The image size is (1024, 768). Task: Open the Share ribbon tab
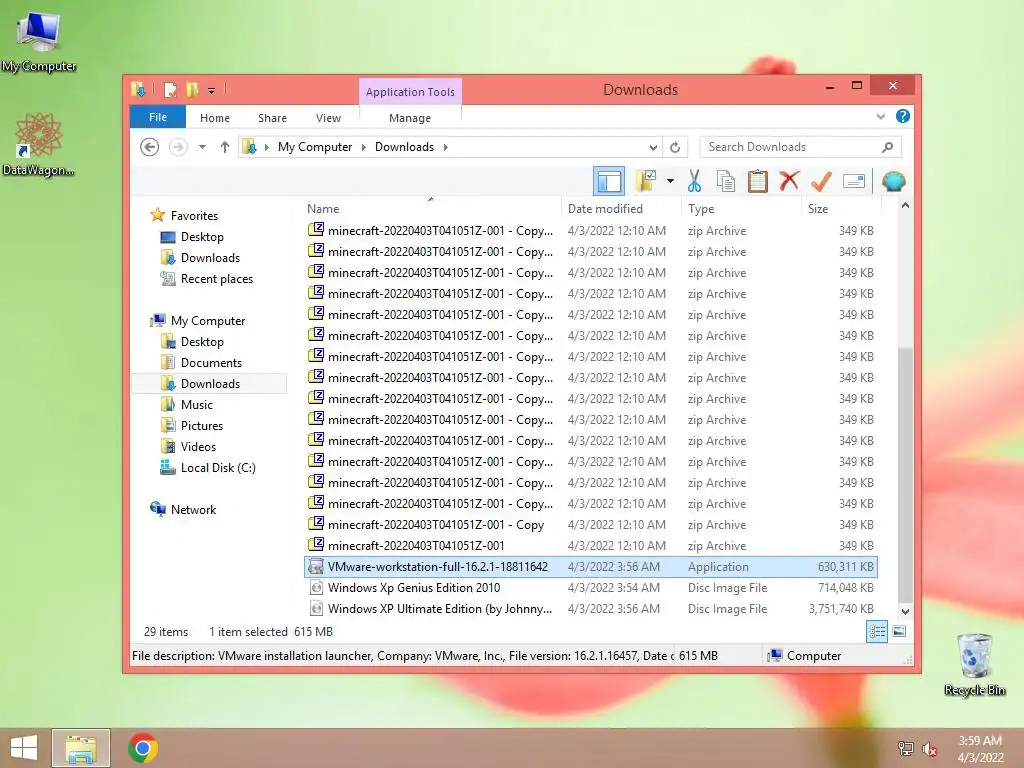click(272, 118)
